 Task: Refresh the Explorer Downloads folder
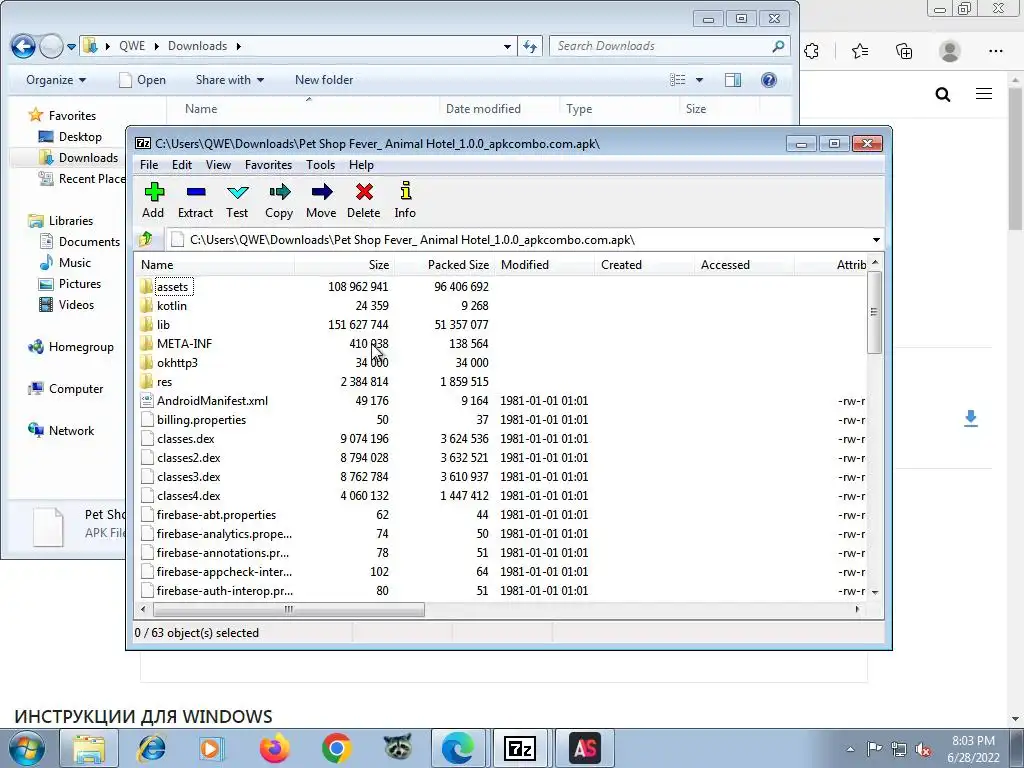pos(530,46)
